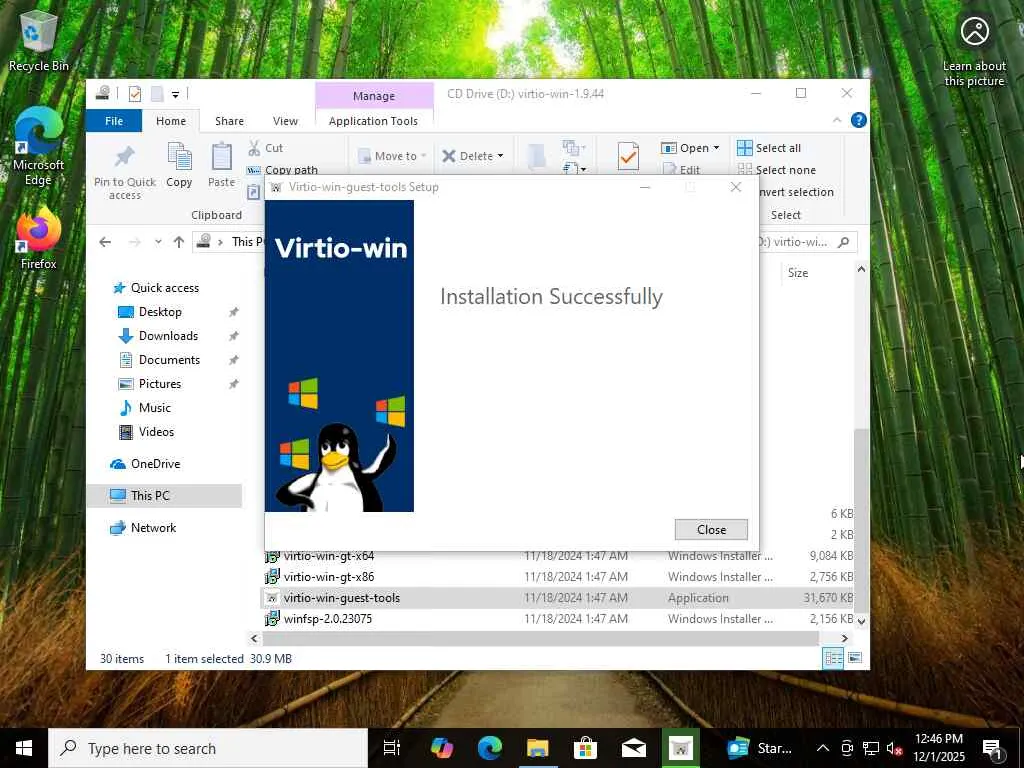The image size is (1024, 768).
Task: Click the Delete X icon
Action: (449, 156)
